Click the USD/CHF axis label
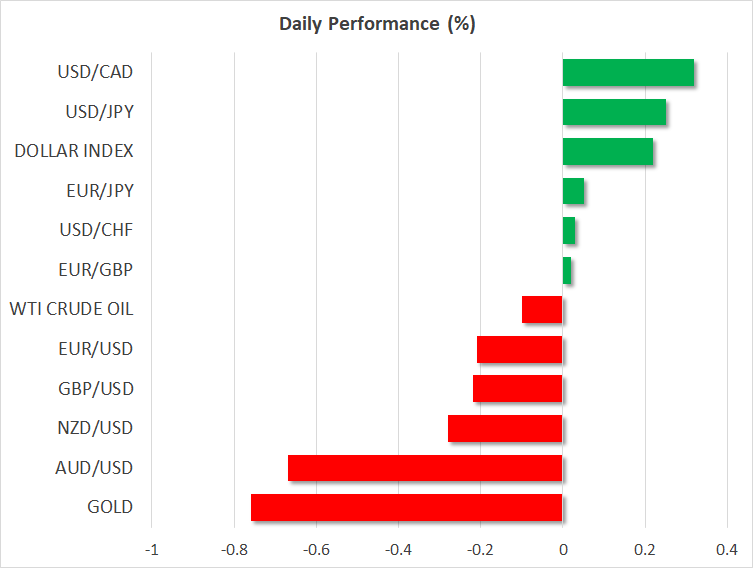 pos(95,230)
